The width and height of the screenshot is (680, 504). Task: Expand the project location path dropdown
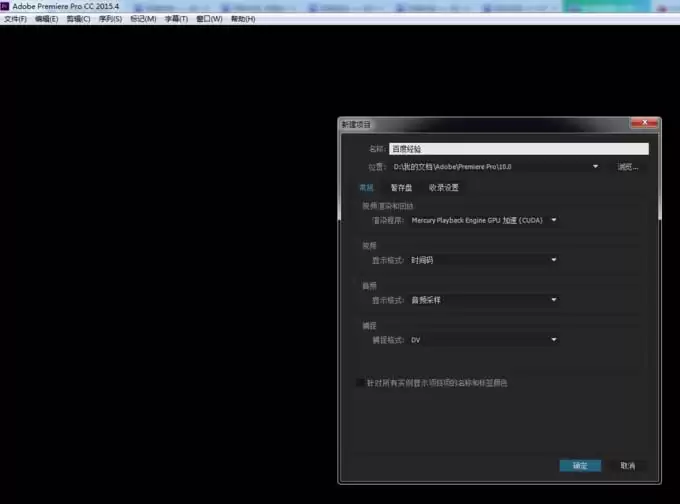point(596,166)
